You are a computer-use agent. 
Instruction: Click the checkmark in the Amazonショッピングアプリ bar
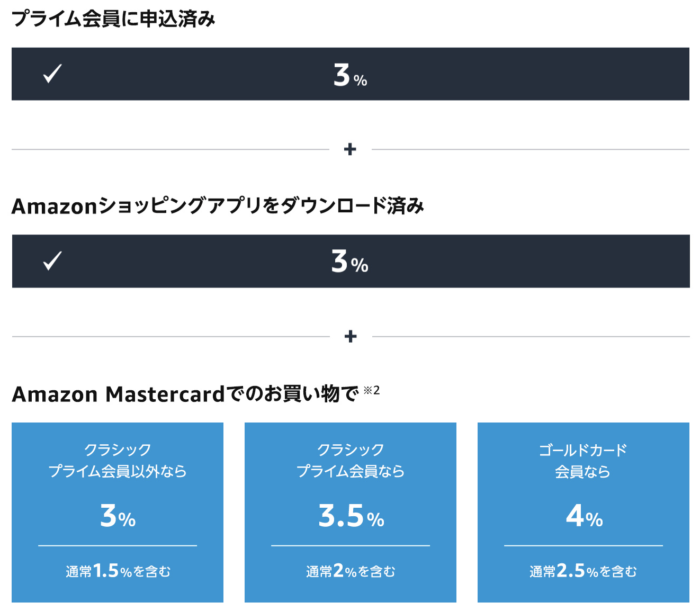53,262
